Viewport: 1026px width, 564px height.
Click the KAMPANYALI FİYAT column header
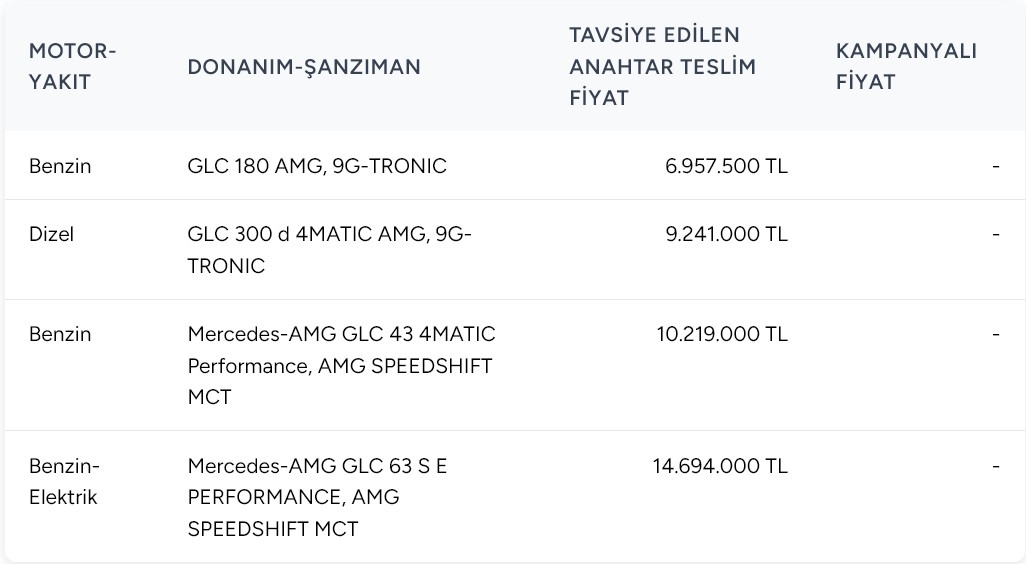(x=906, y=66)
